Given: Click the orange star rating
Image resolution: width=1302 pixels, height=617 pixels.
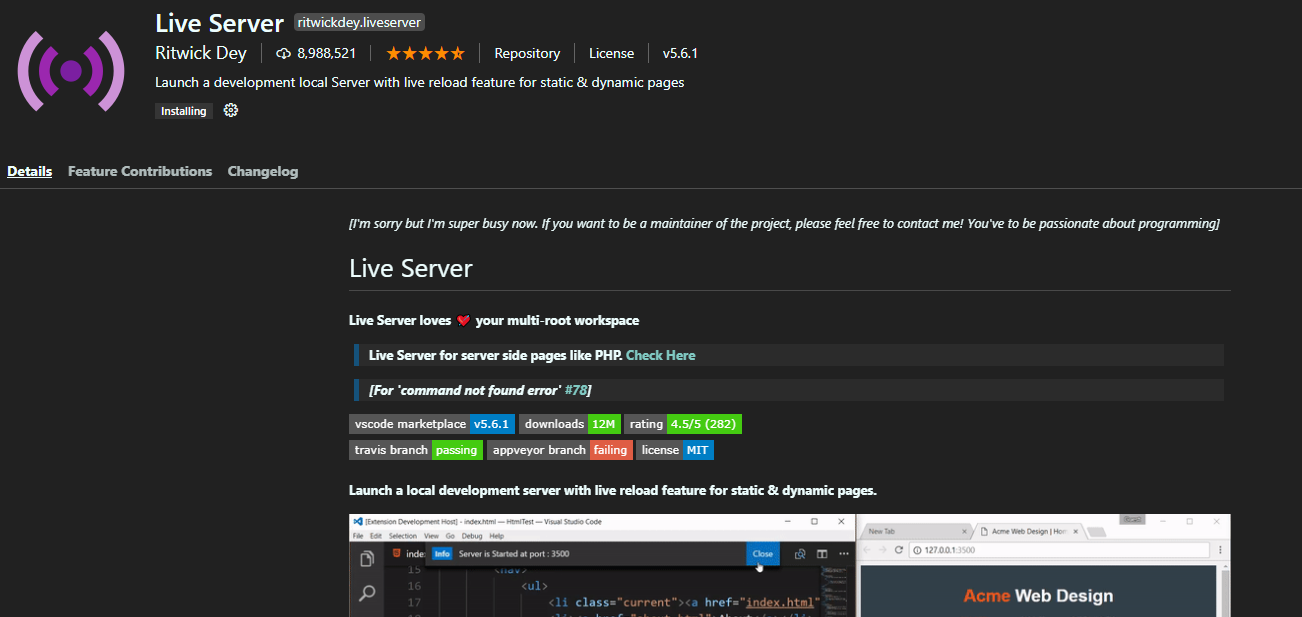Looking at the screenshot, I should [x=425, y=53].
